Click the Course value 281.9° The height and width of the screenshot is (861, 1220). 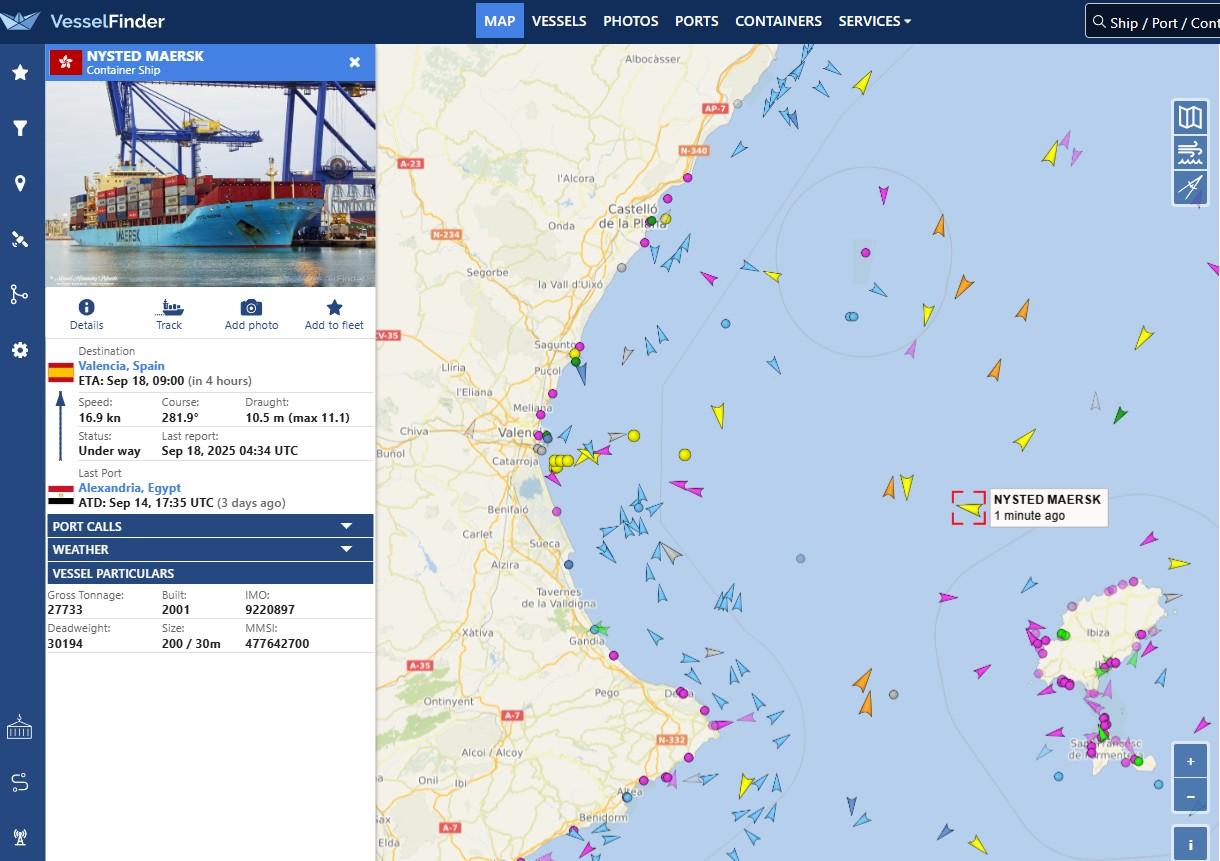click(x=181, y=418)
